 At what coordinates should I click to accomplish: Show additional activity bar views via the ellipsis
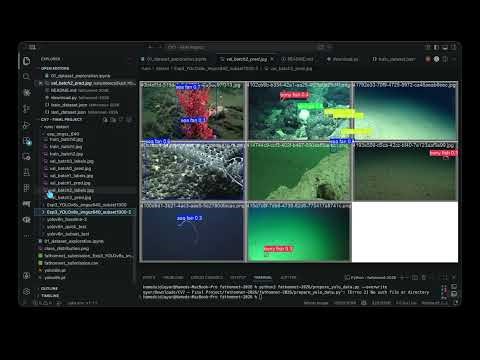tap(27, 236)
